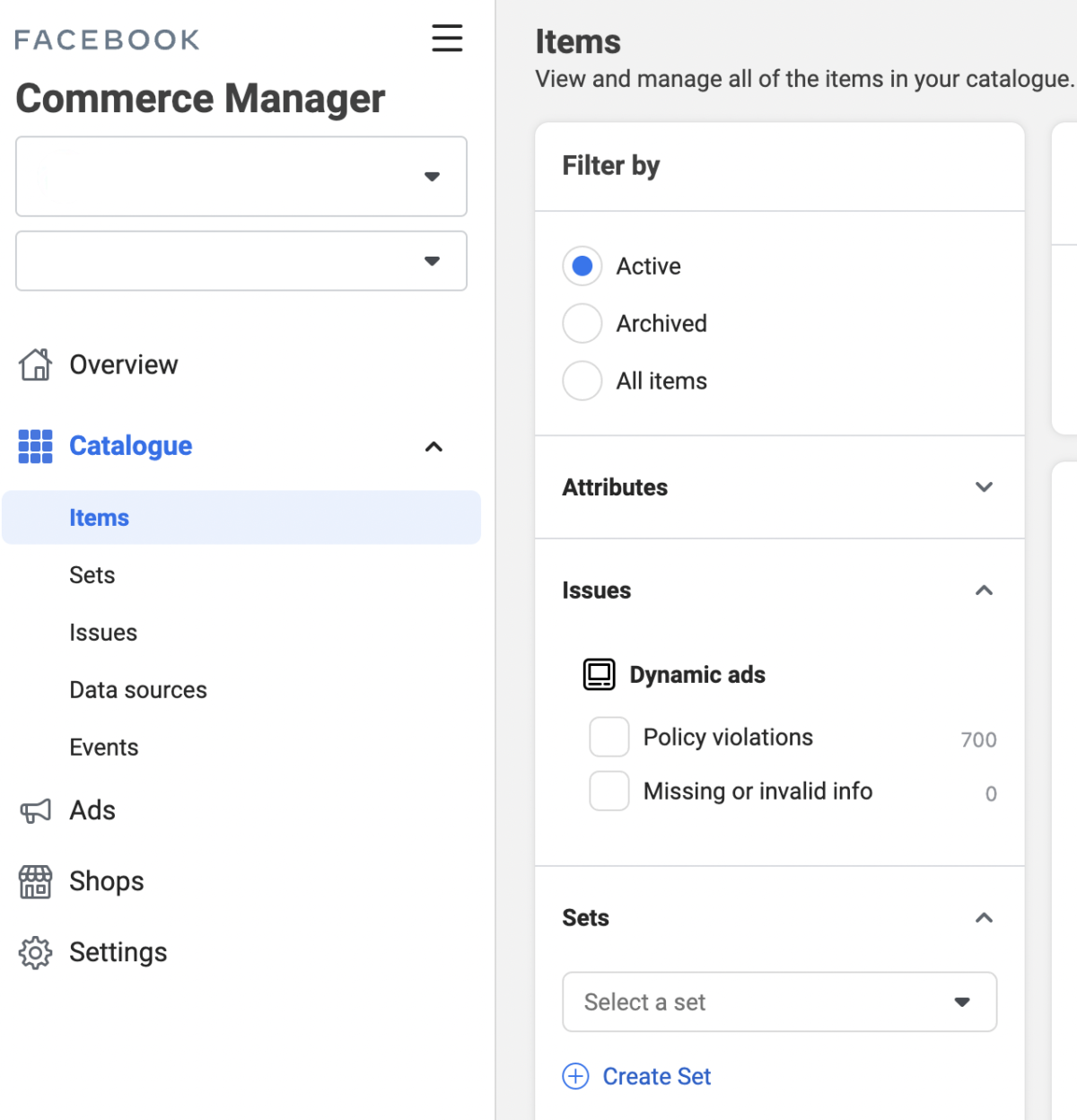
Task: Click the View and manage all items description
Action: pos(804,79)
